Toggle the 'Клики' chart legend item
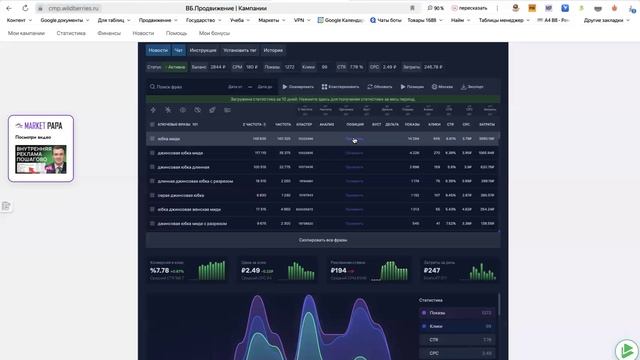640x360 pixels. (x=457, y=326)
